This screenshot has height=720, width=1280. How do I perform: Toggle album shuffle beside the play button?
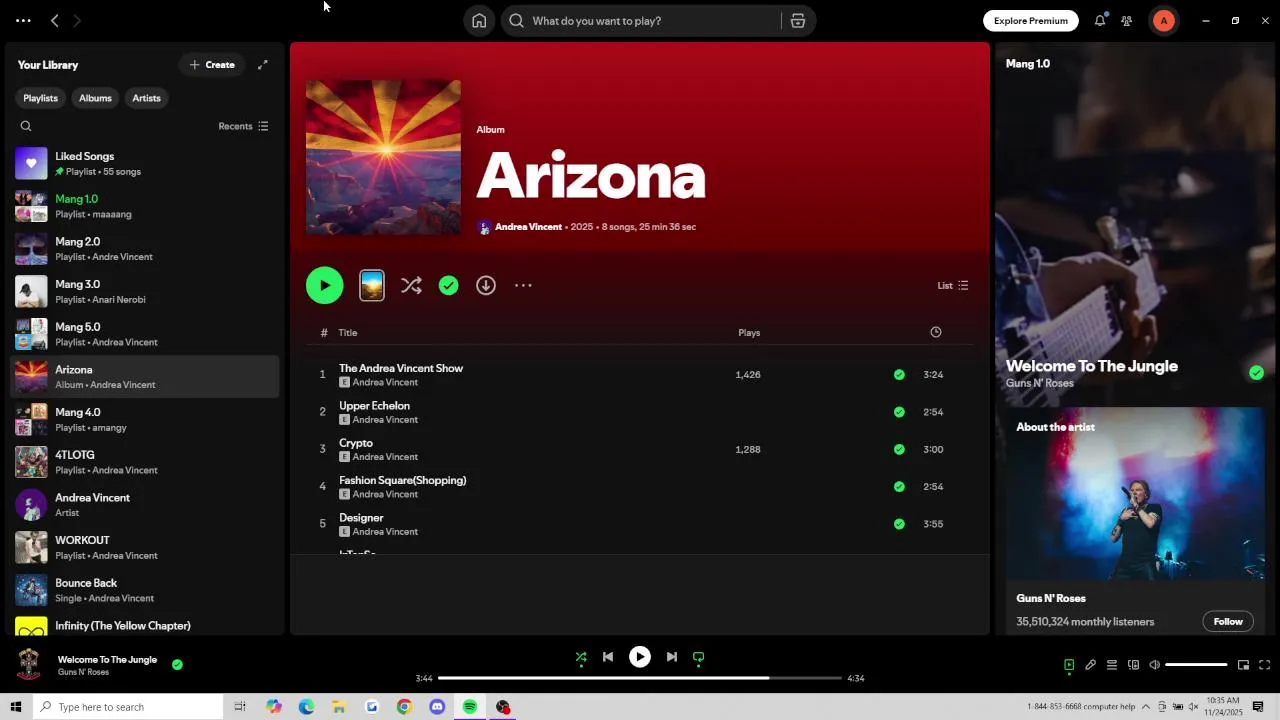point(411,286)
